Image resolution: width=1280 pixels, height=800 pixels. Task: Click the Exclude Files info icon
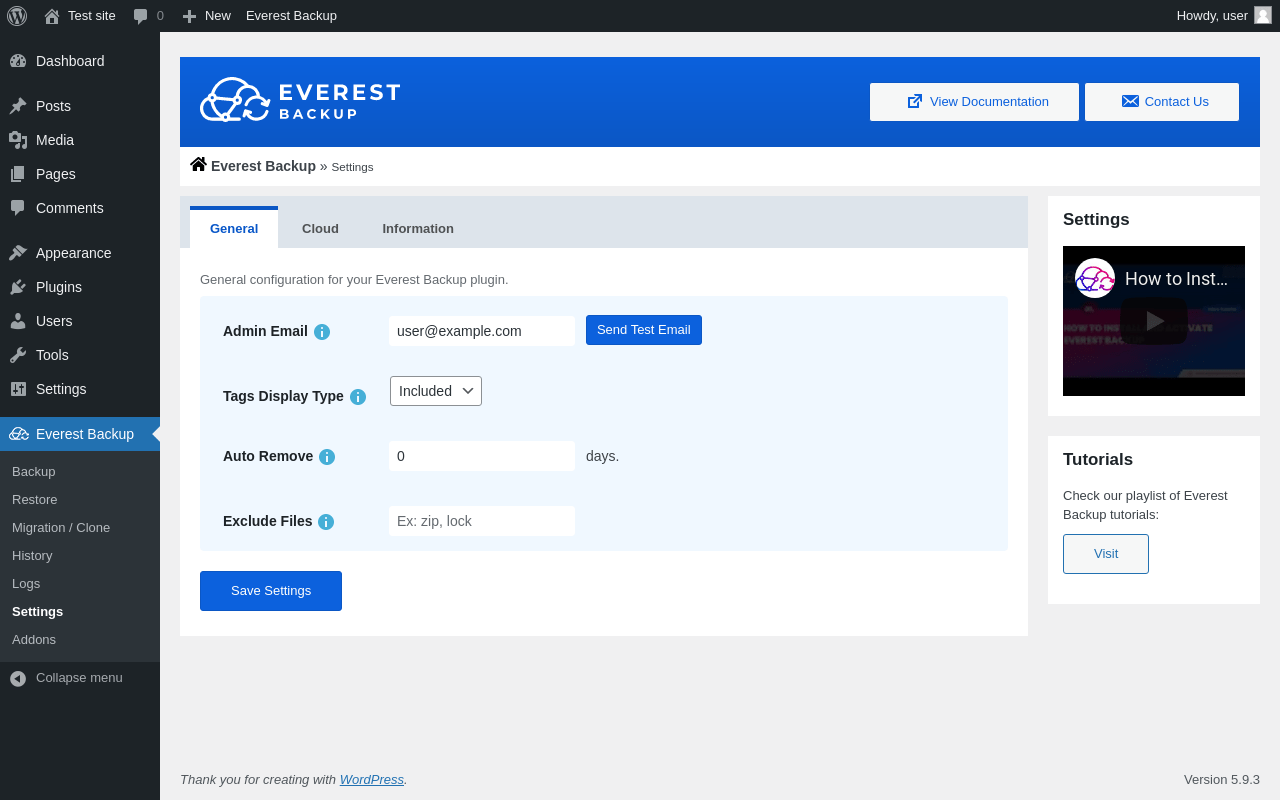click(x=326, y=522)
